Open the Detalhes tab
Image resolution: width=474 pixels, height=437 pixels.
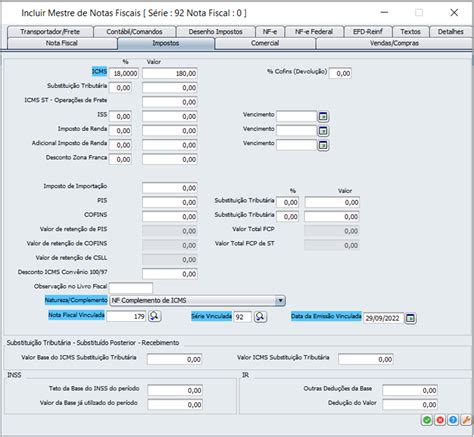(451, 32)
